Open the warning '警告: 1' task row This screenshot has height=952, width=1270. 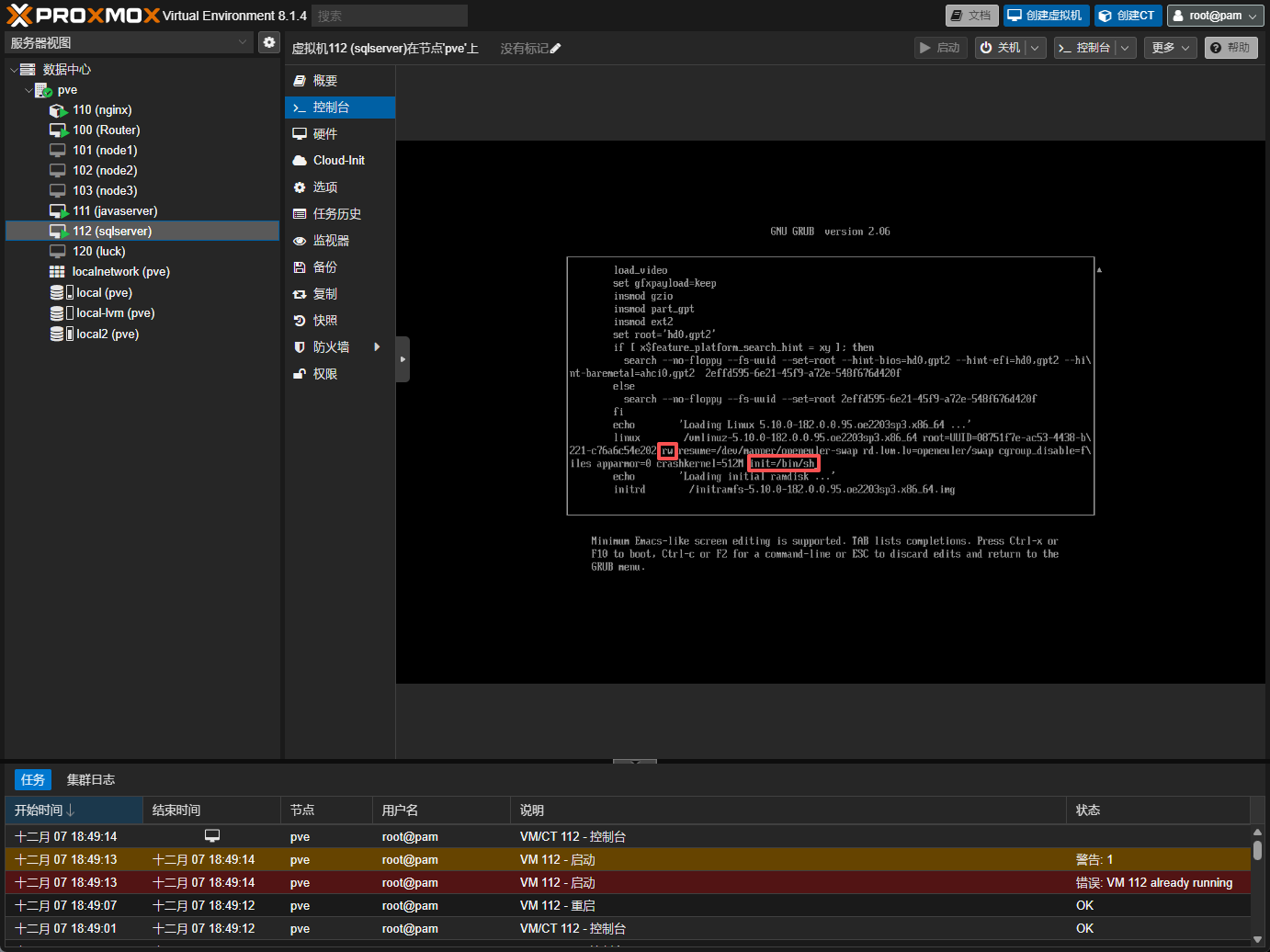(628, 860)
